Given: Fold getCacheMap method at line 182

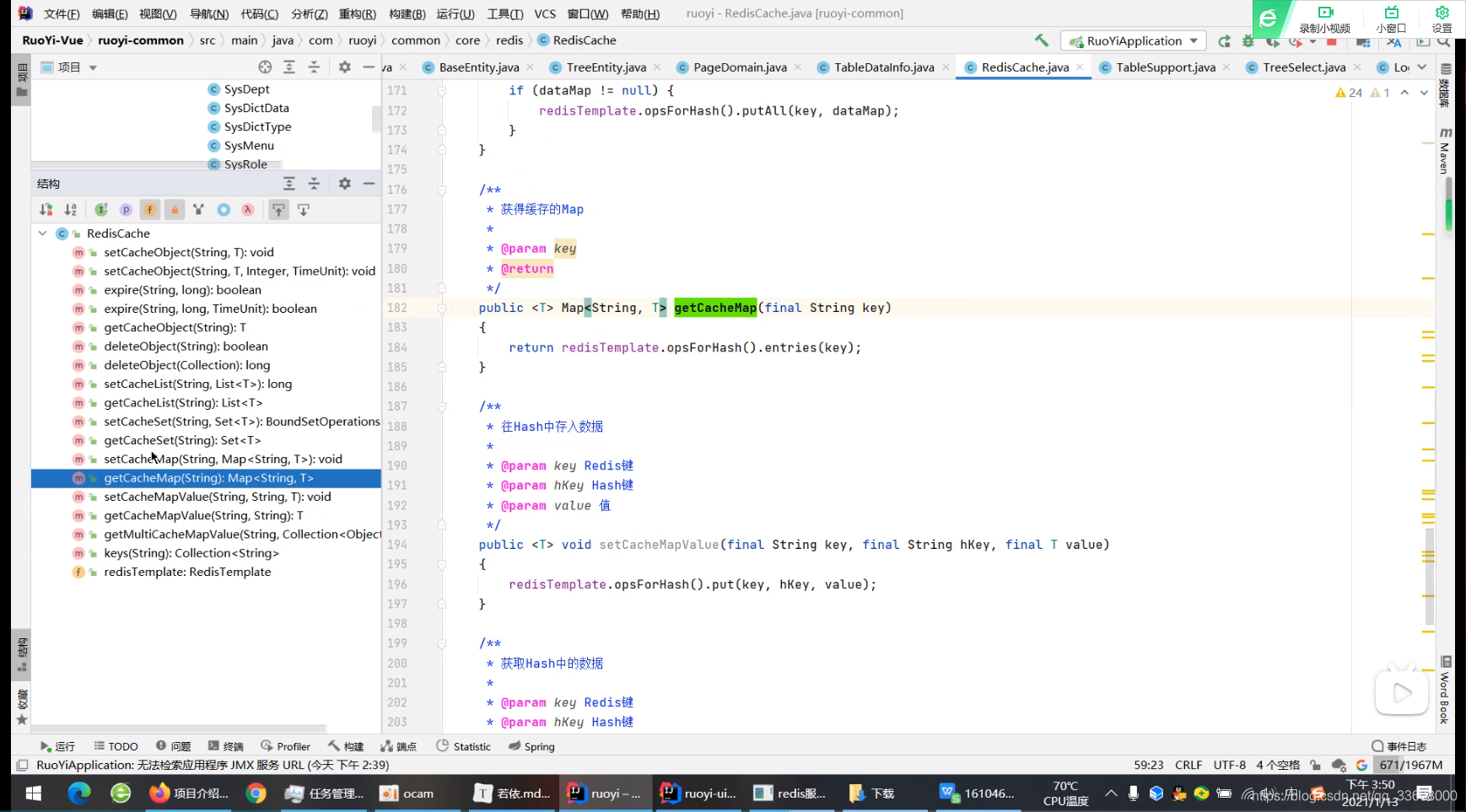Looking at the screenshot, I should tap(442, 309).
